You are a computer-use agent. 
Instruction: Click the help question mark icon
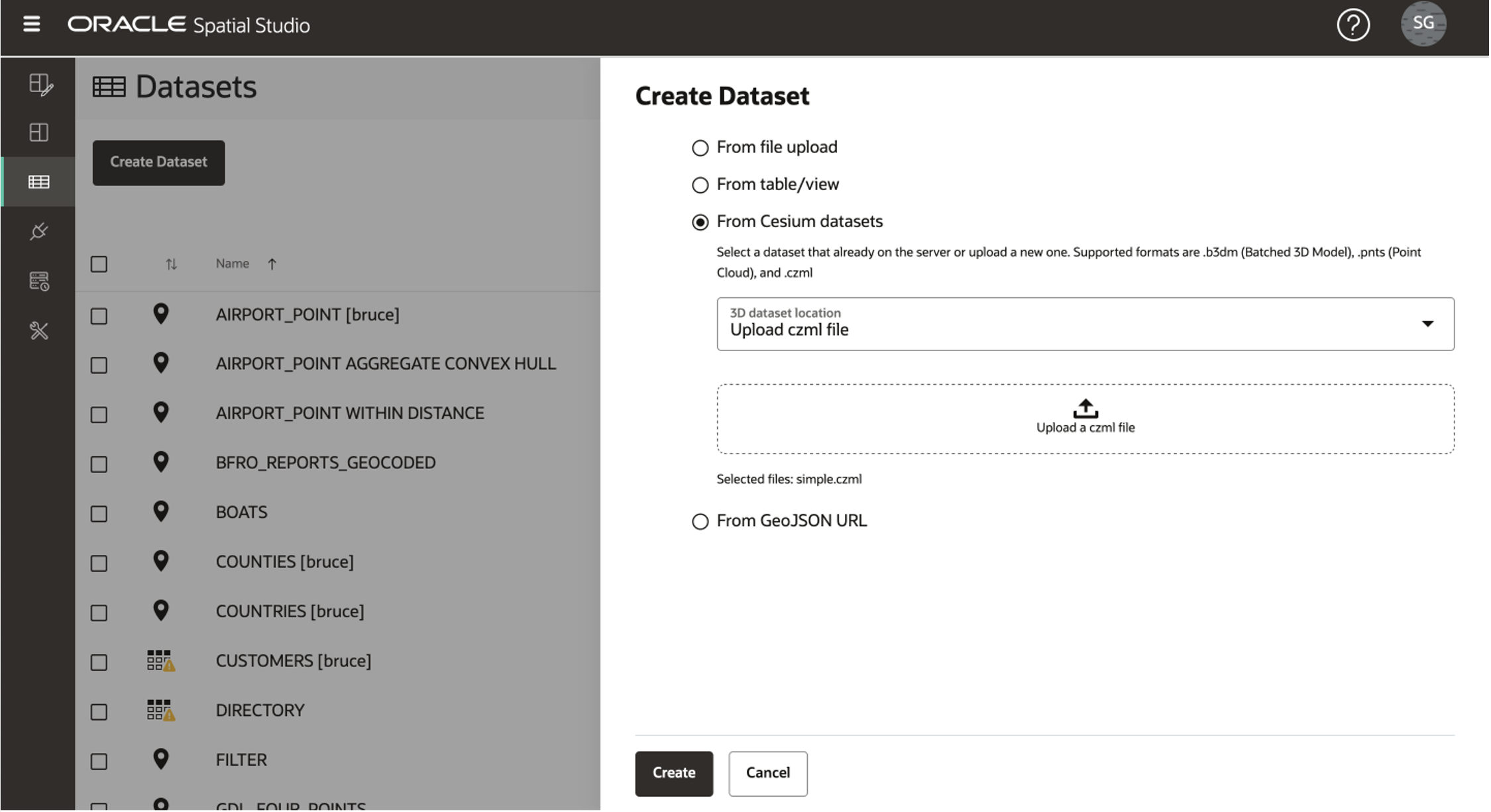pyautogui.click(x=1353, y=25)
